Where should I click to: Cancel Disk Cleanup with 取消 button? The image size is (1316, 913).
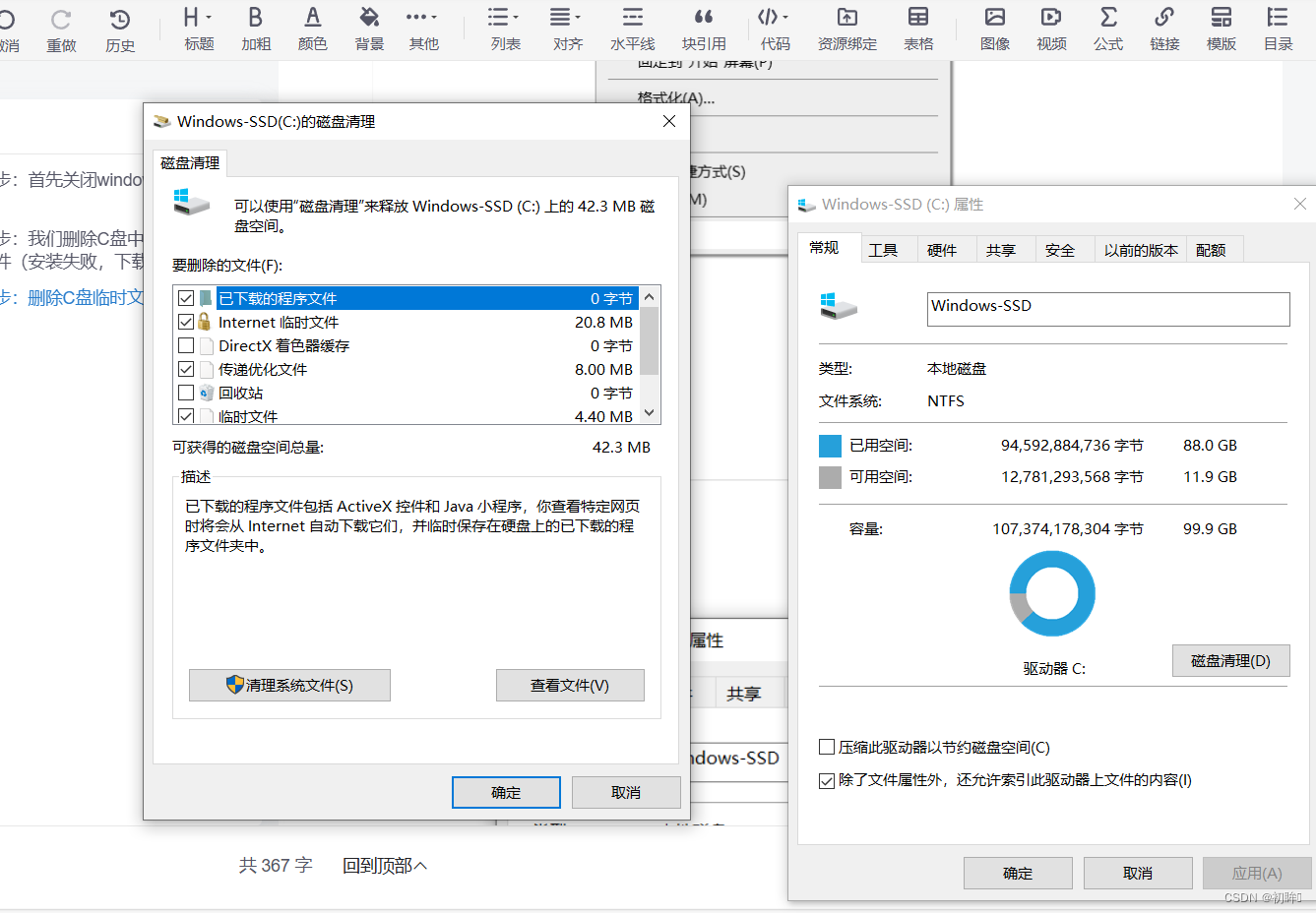coord(626,792)
